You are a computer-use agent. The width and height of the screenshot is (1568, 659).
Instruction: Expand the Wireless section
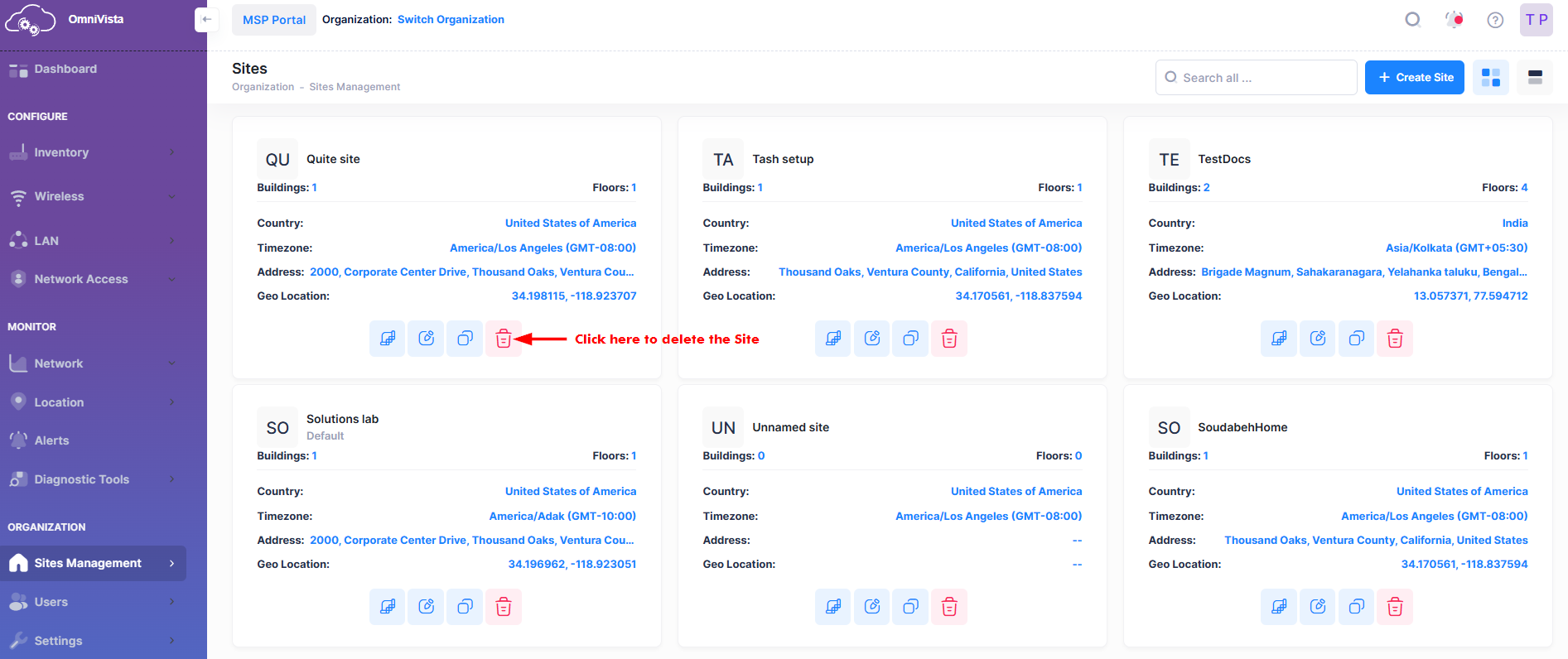[x=93, y=196]
